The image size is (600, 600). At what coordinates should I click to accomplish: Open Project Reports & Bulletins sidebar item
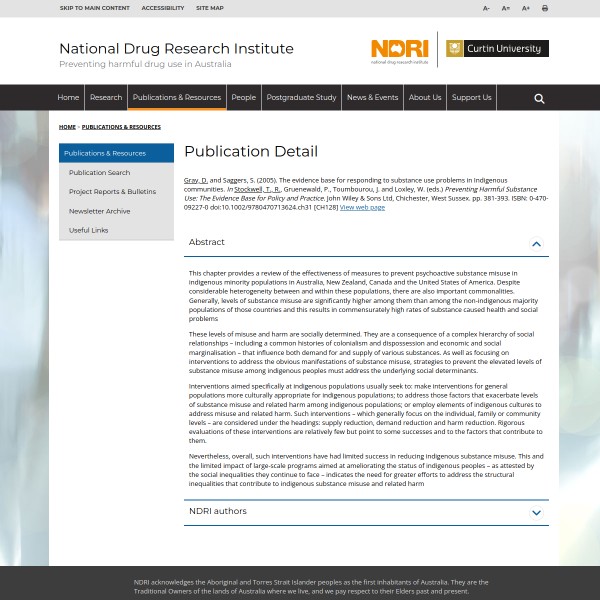(112, 192)
